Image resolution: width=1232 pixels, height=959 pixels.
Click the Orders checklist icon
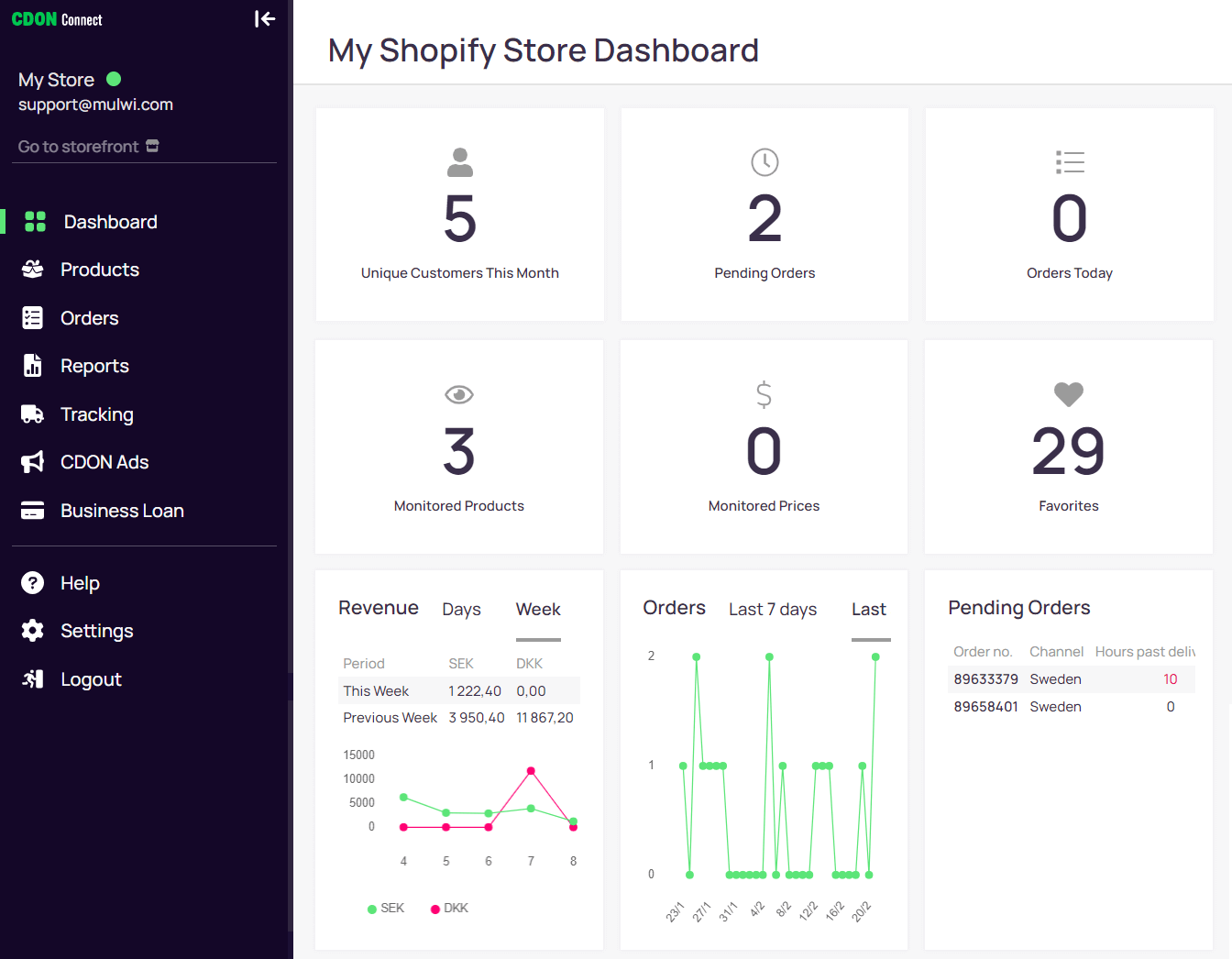tap(33, 317)
